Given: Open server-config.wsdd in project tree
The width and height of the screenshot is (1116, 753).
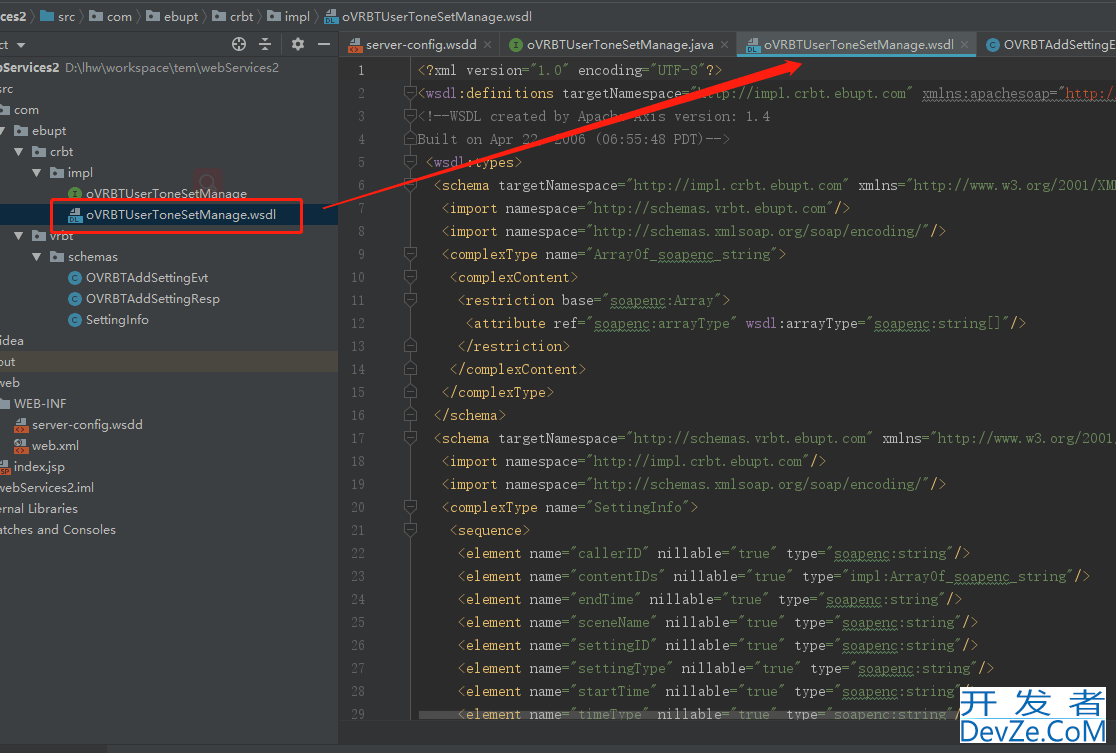Looking at the screenshot, I should point(87,425).
